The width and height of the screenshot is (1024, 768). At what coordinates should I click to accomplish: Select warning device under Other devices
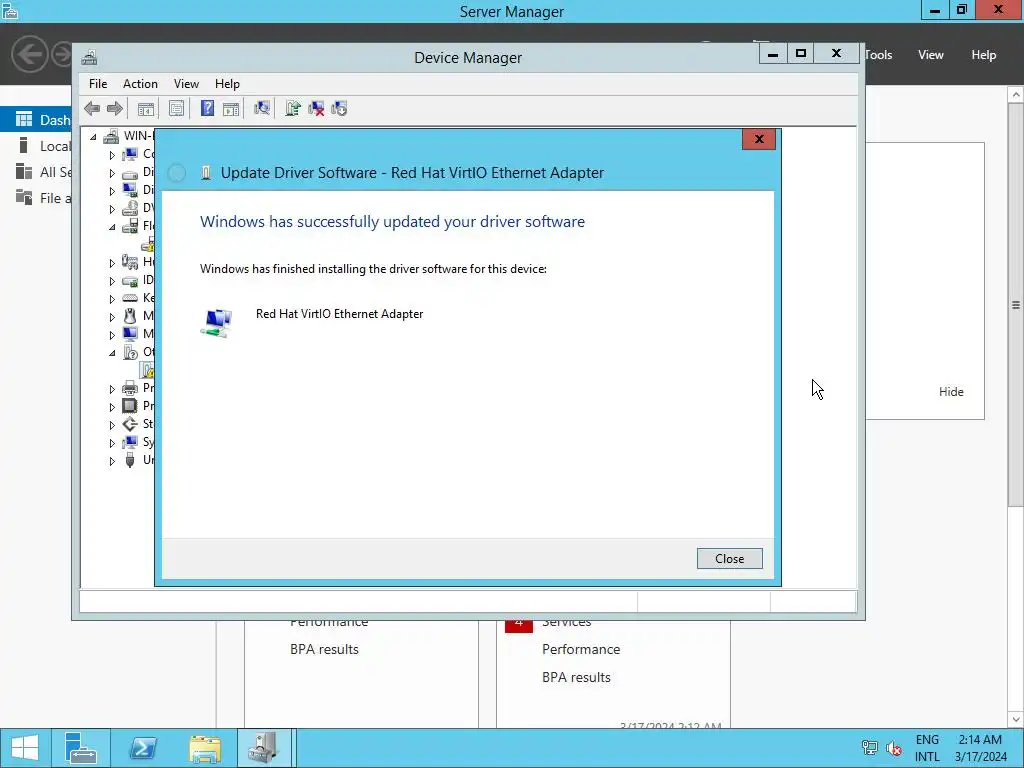tap(148, 370)
